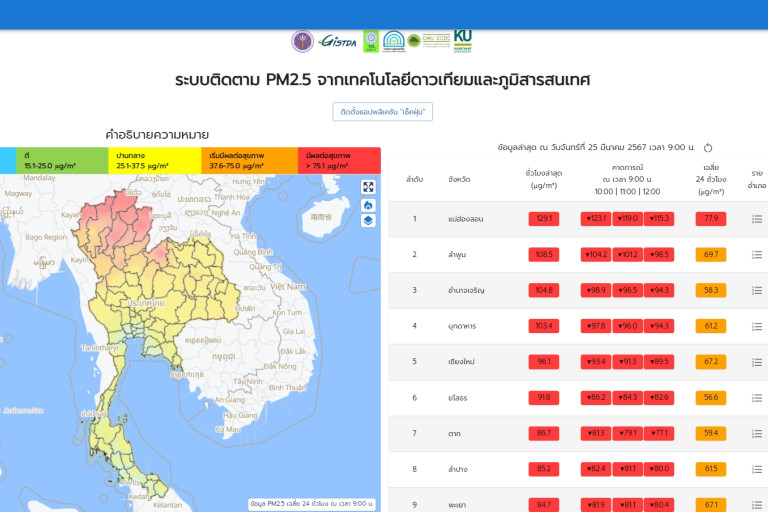This screenshot has width=768, height=512.
Task: Click the ชั่วโมงล่าสุด column header
Action: tap(544, 178)
